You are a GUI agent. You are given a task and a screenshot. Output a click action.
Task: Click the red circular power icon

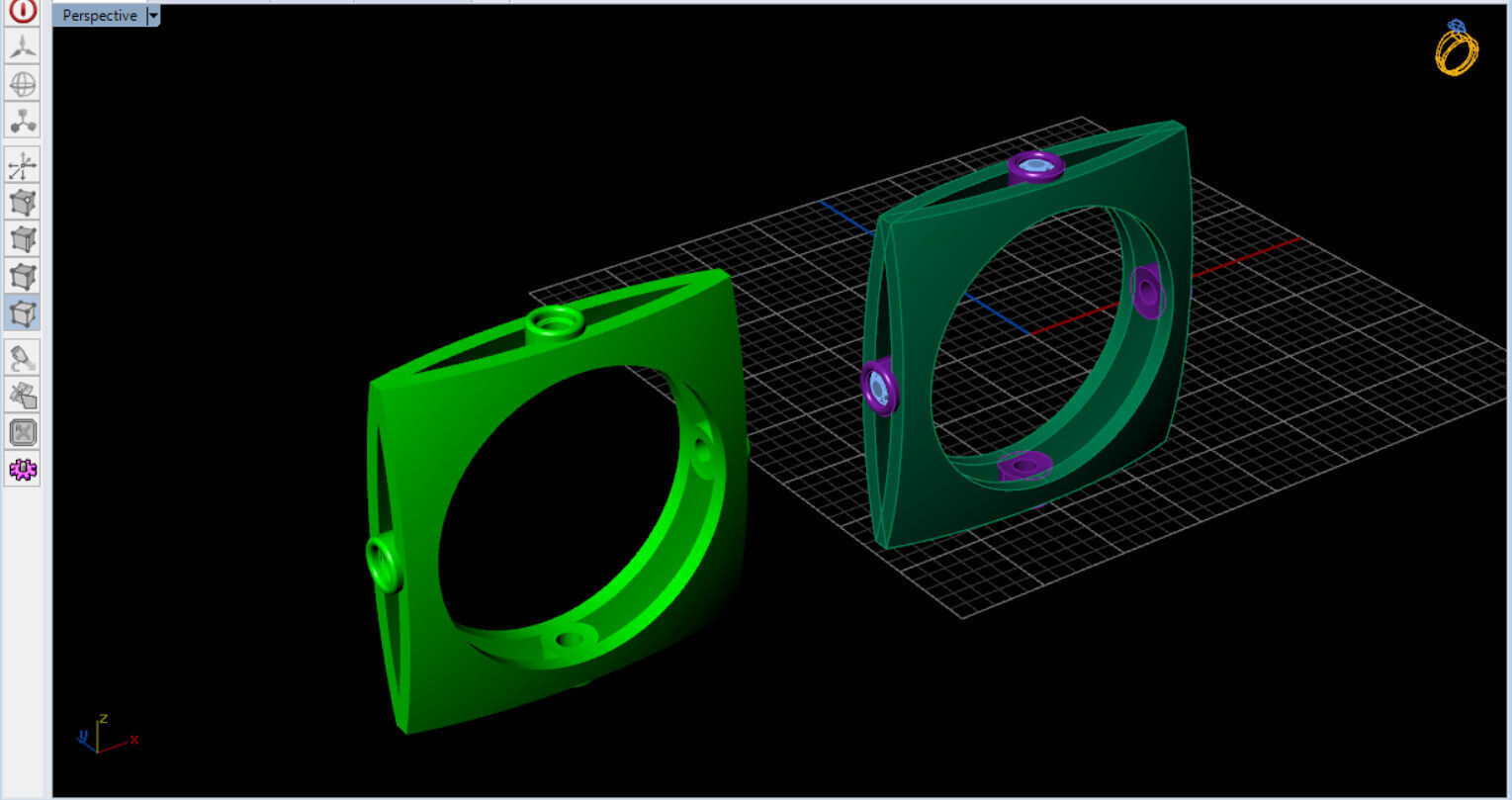[23, 11]
